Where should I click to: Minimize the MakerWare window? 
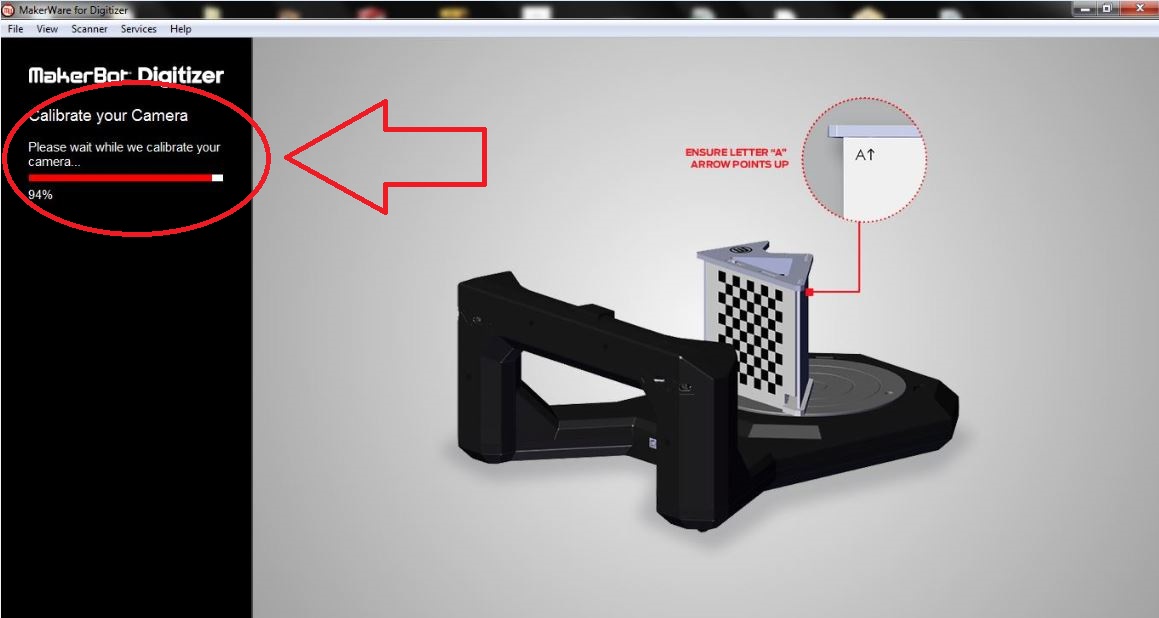tap(1084, 9)
